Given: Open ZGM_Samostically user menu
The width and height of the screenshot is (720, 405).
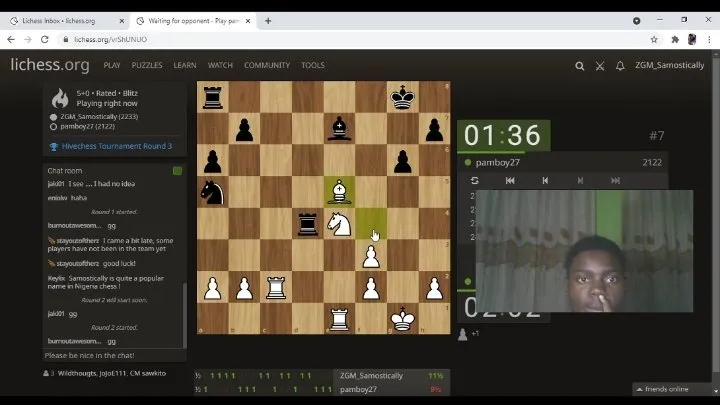Looking at the screenshot, I should point(669,65).
